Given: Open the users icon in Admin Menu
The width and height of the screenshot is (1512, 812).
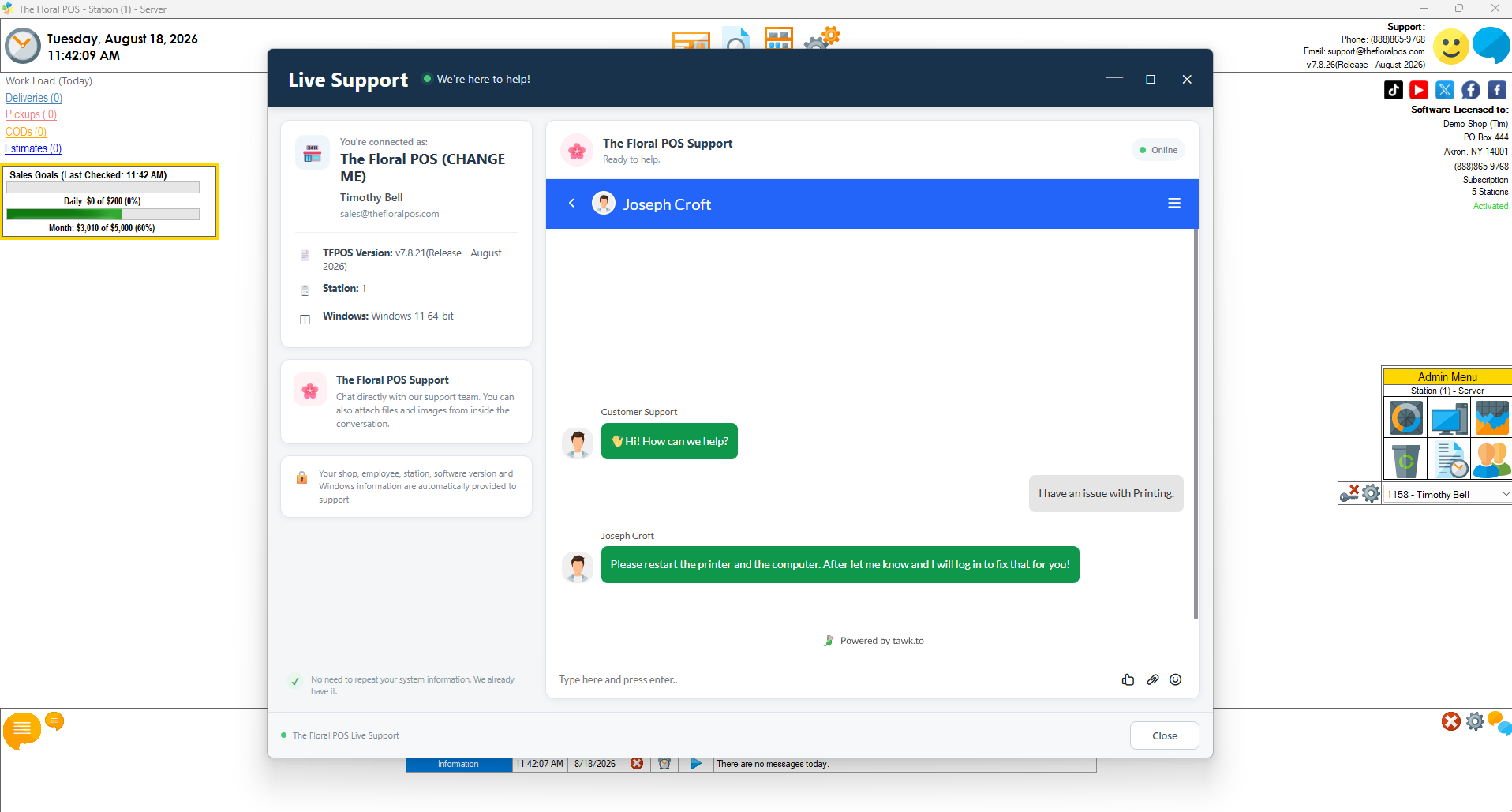Looking at the screenshot, I should 1491,460.
